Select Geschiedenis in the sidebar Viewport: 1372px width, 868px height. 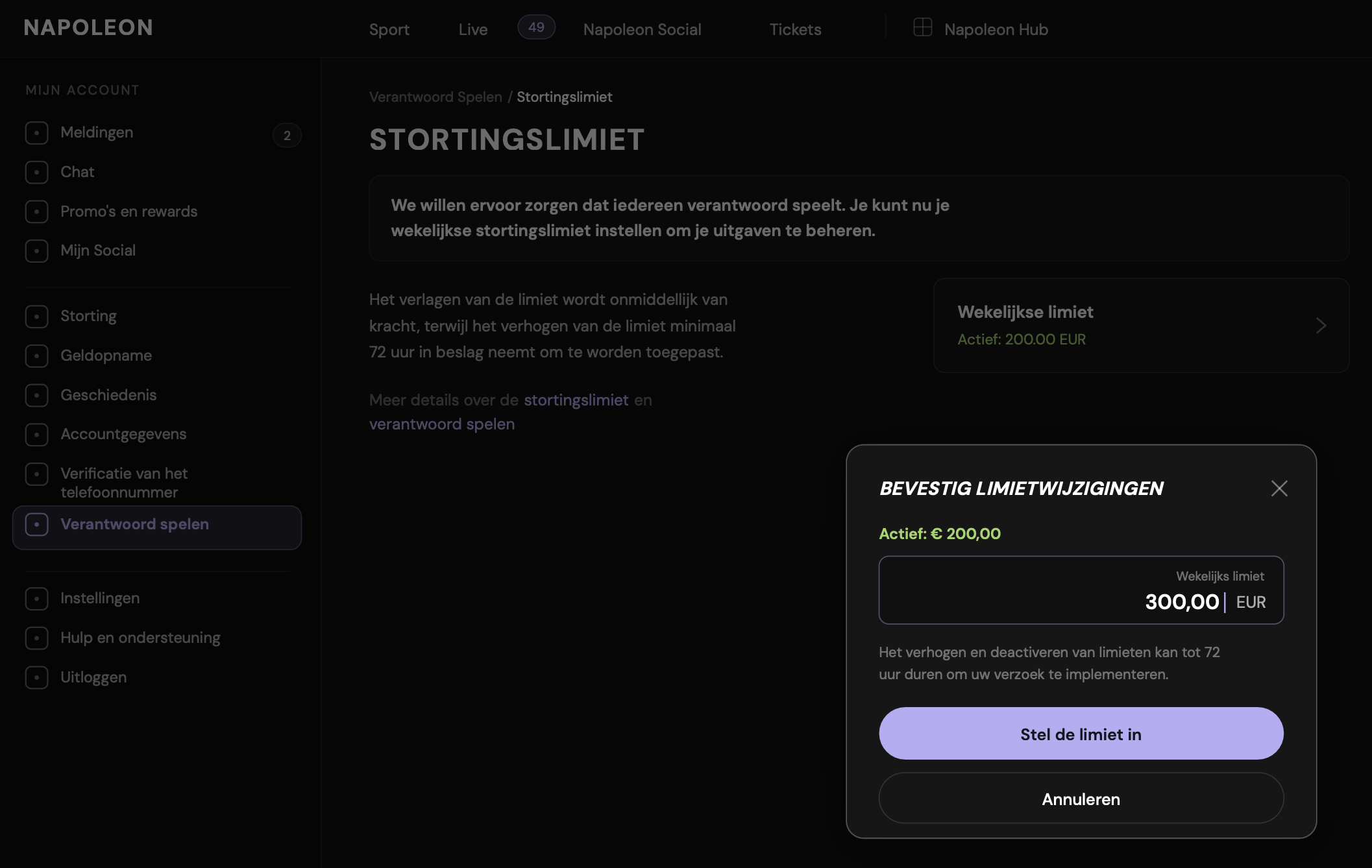pos(108,396)
